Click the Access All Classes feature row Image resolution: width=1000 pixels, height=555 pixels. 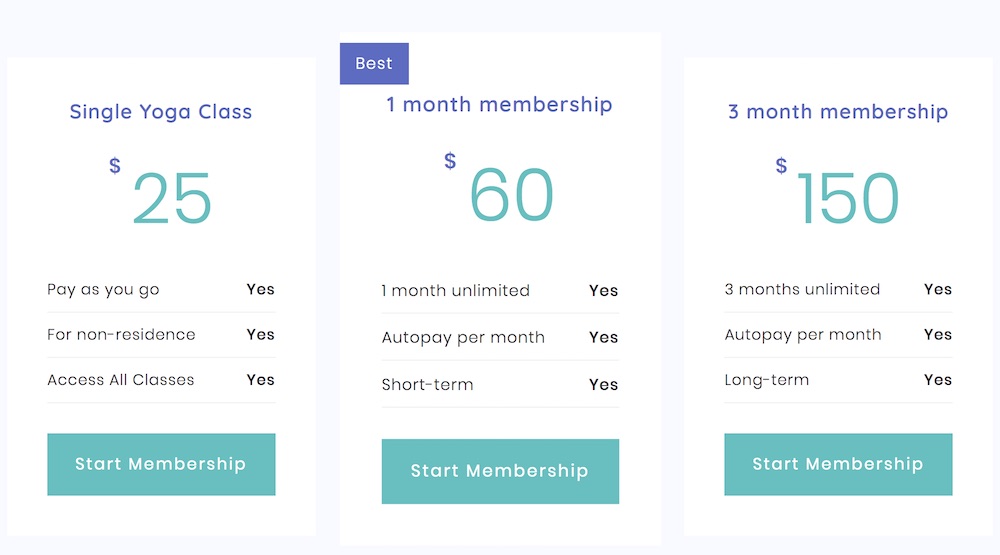click(x=161, y=380)
